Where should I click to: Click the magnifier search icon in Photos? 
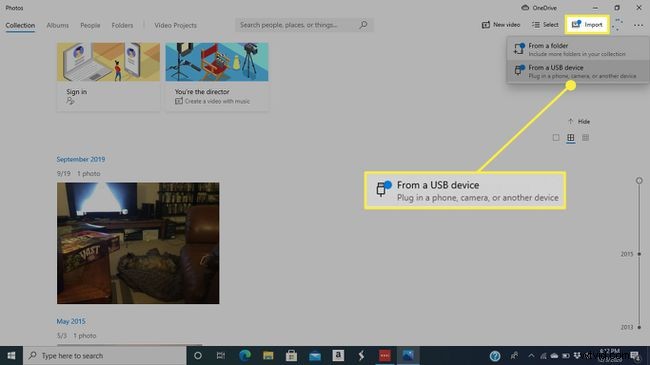pyautogui.click(x=363, y=25)
